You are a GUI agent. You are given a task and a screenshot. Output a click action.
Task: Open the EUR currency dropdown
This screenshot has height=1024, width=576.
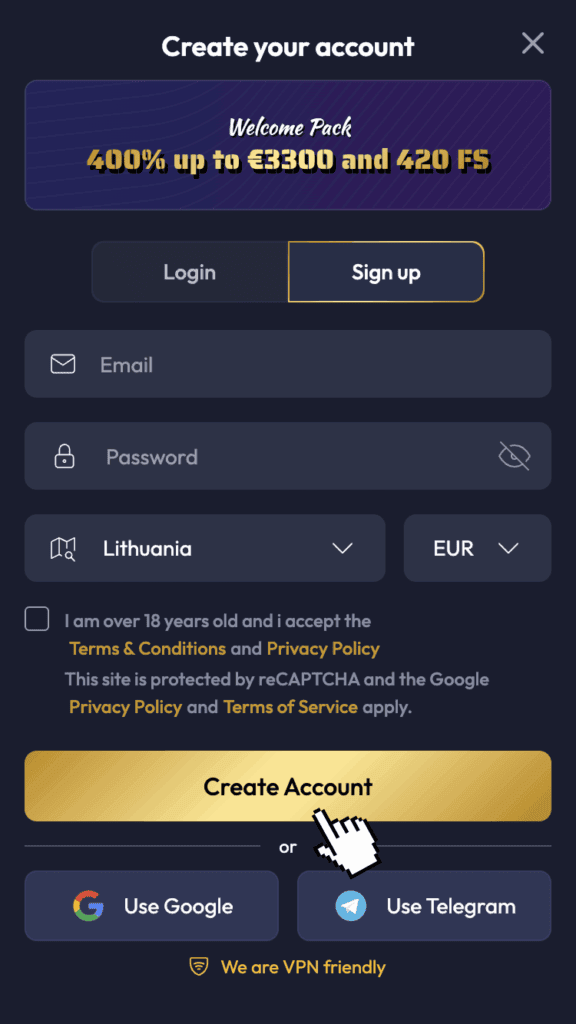[477, 548]
